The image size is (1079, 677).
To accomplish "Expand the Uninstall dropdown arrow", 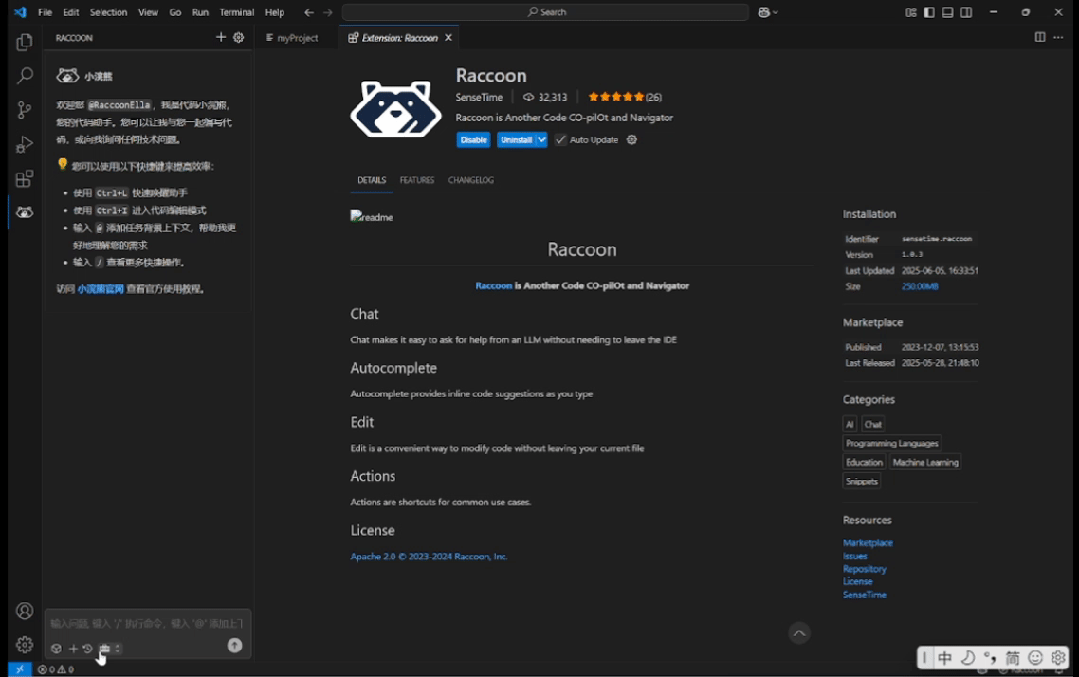I will (x=542, y=140).
